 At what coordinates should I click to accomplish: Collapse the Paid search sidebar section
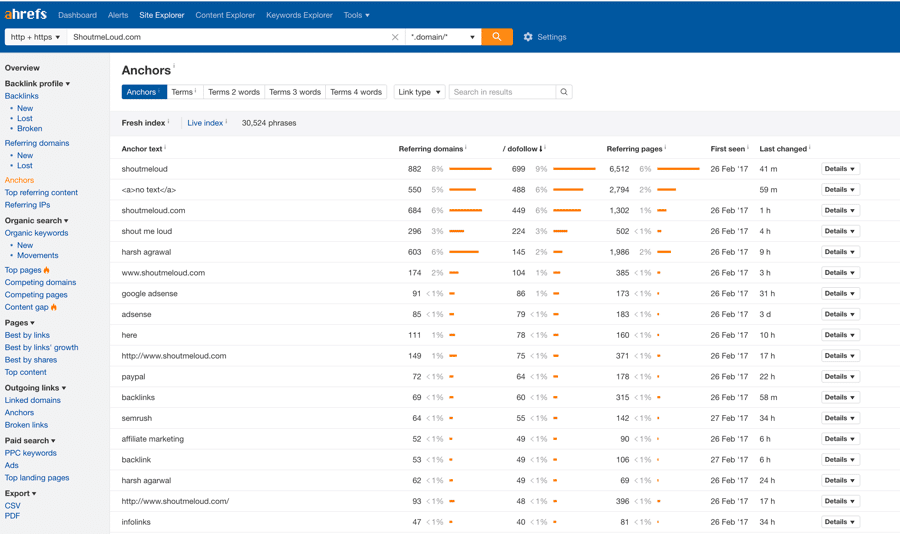pos(30,440)
